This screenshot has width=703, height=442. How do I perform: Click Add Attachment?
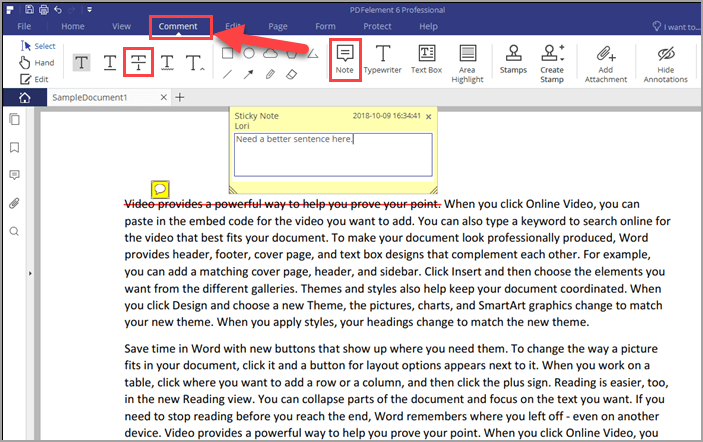(606, 64)
